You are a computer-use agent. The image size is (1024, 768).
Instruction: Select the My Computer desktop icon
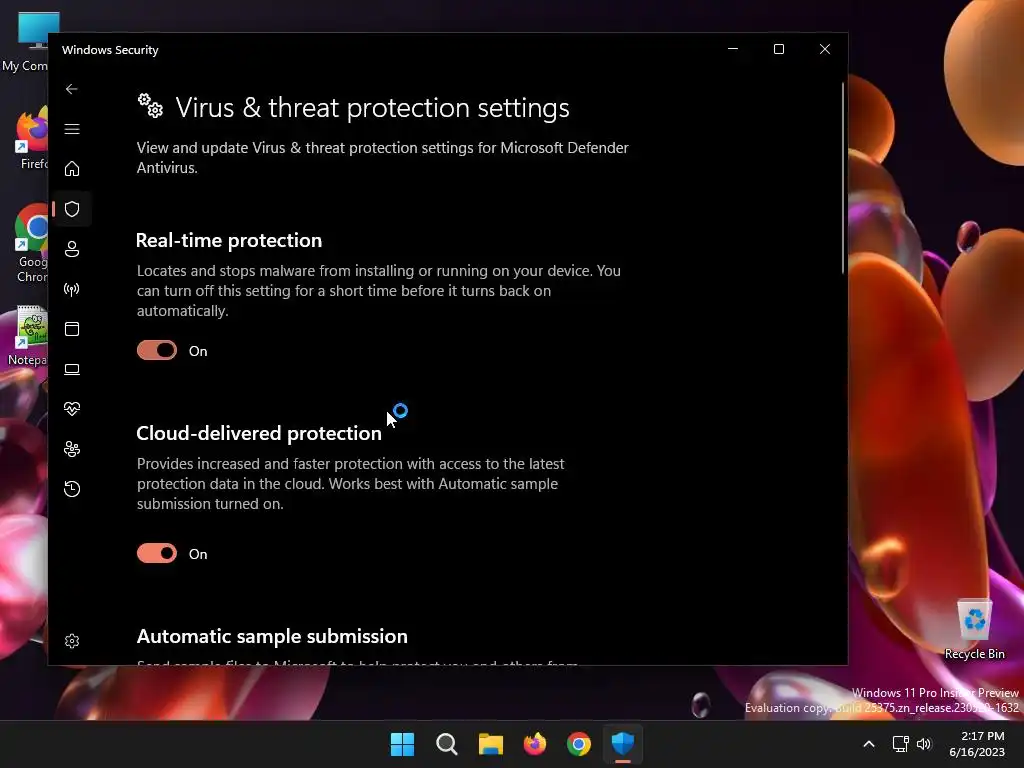[26, 42]
